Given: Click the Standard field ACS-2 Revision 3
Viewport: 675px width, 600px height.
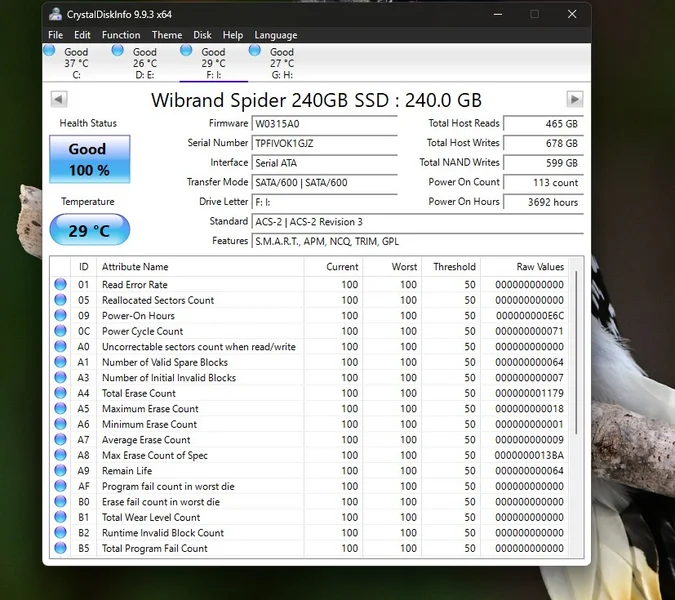Looking at the screenshot, I should click(418, 222).
